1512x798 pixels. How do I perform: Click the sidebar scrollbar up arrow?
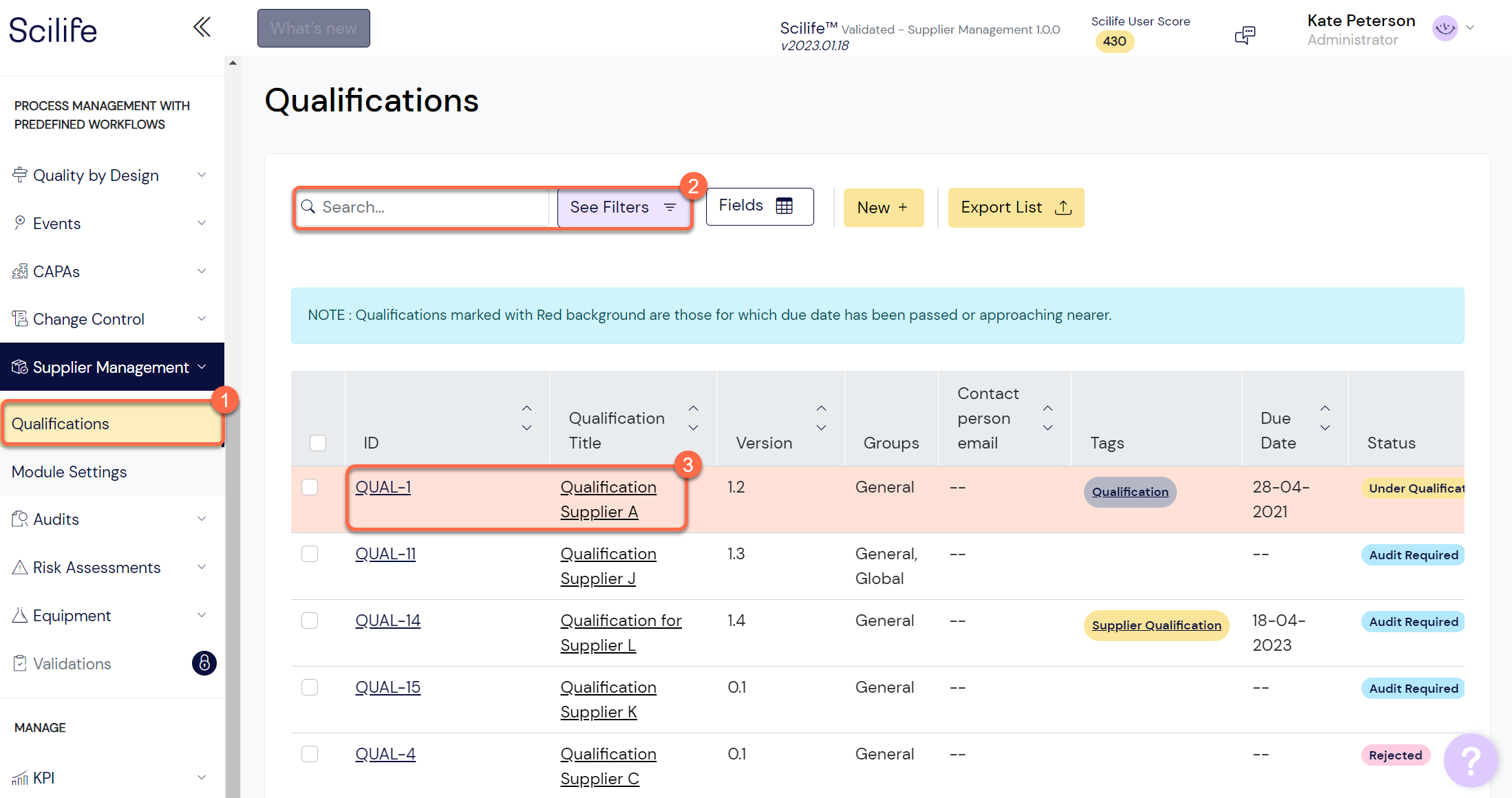click(x=233, y=63)
